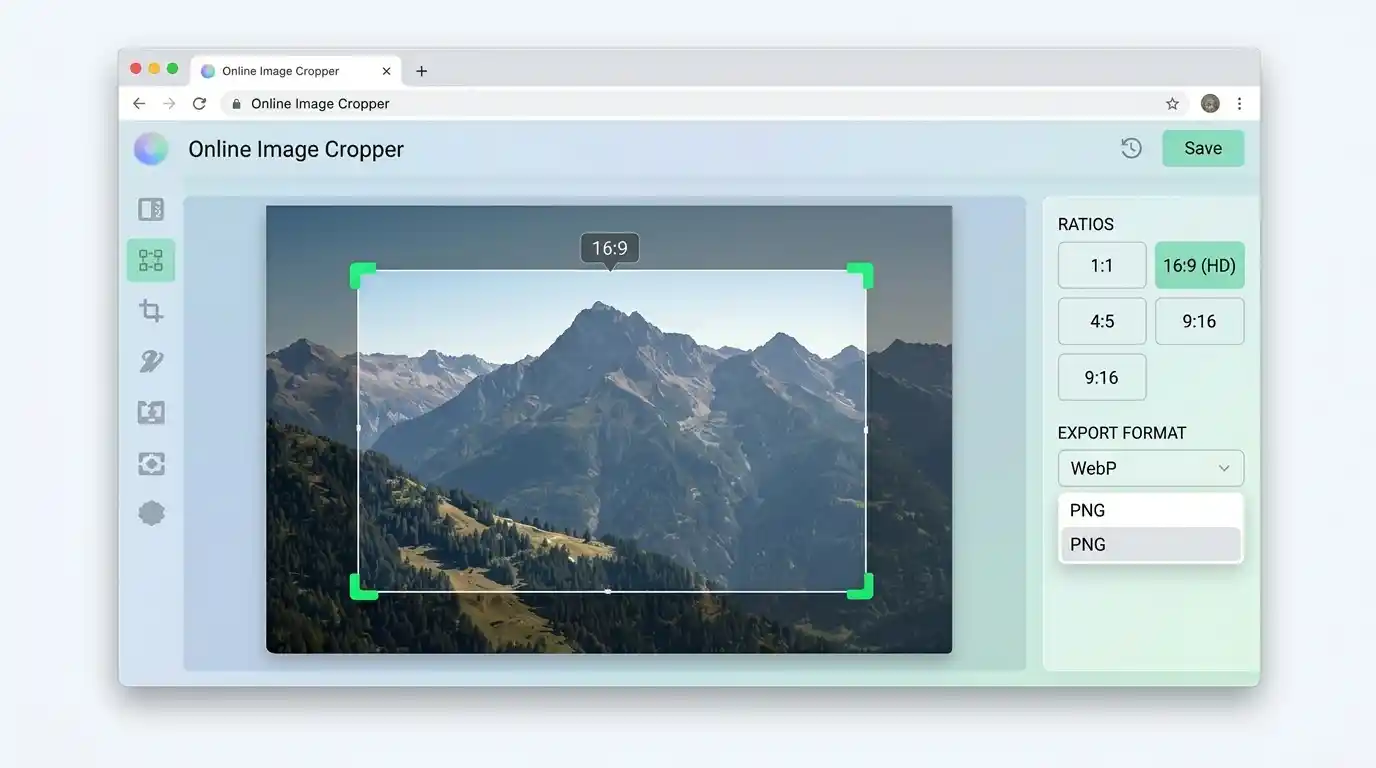Click the bottom-left green crop corner handle

coord(362,587)
